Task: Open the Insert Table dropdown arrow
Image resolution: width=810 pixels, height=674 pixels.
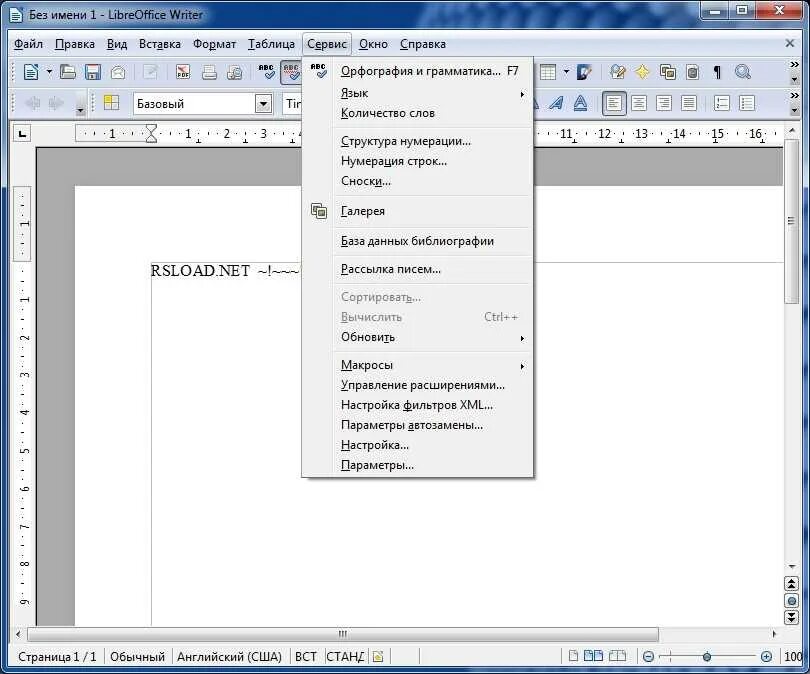Action: (x=566, y=72)
